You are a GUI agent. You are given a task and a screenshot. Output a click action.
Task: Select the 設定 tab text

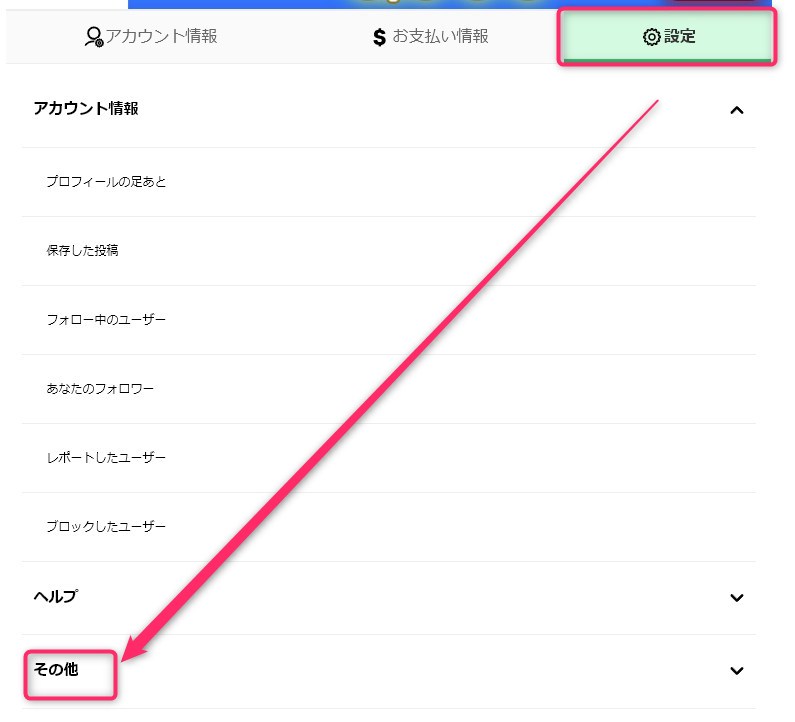(680, 37)
